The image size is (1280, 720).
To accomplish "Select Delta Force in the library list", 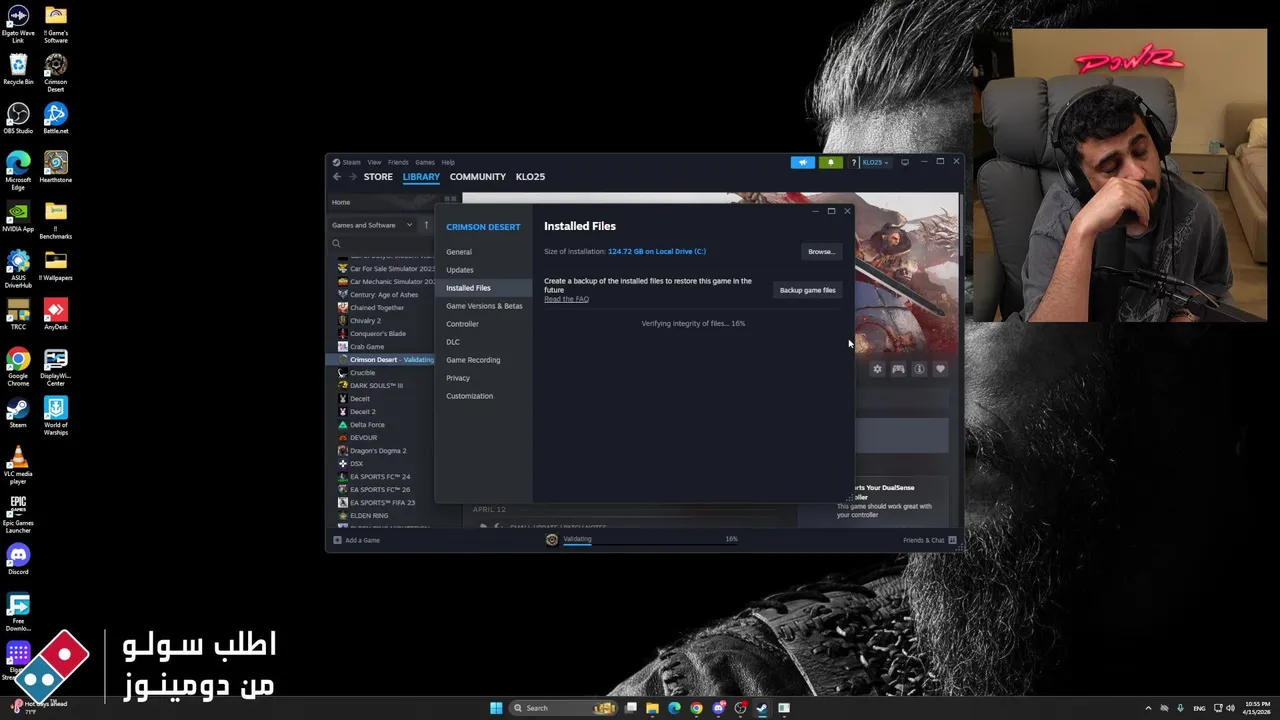I will coord(367,425).
